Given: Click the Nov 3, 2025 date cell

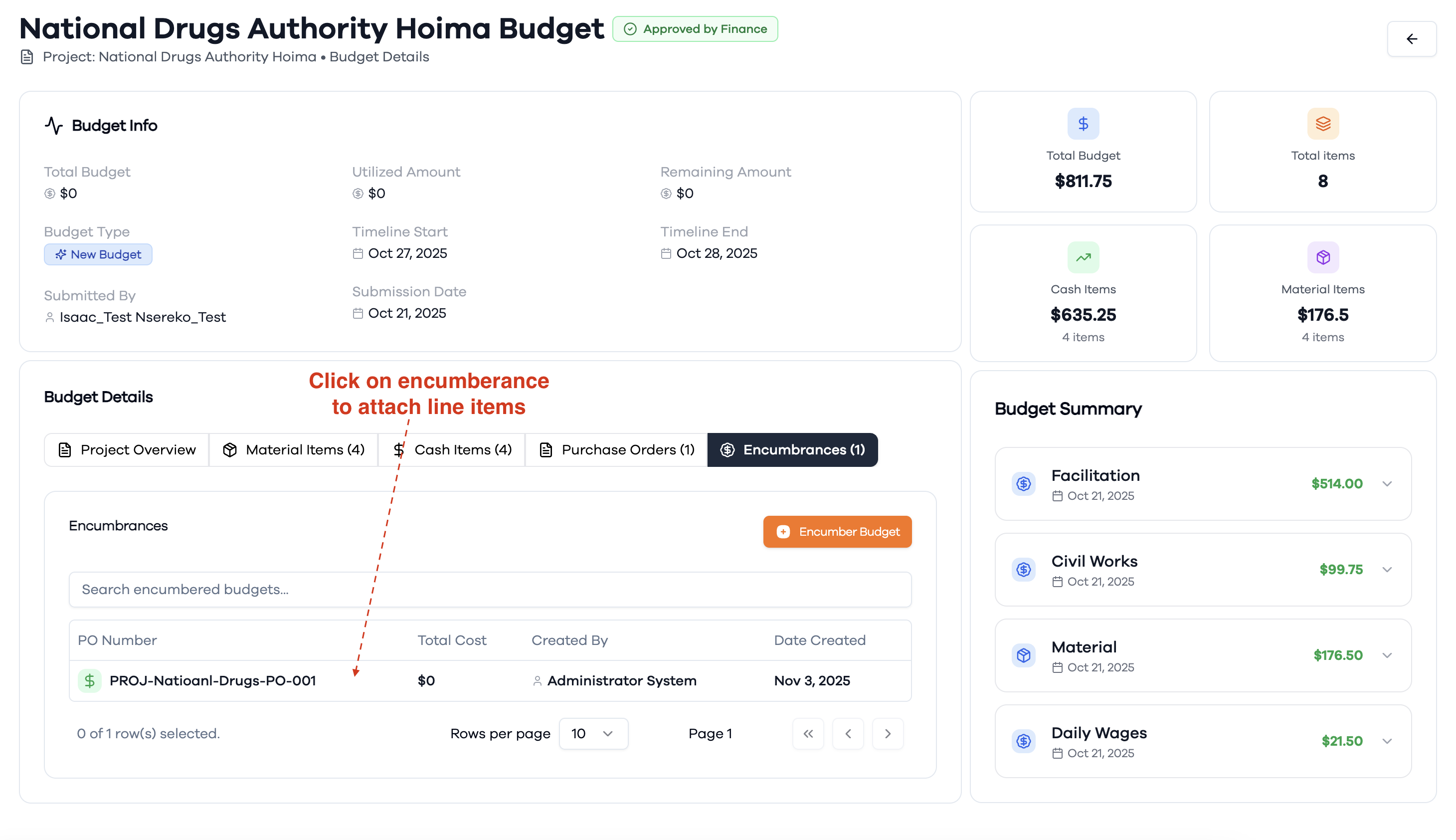Looking at the screenshot, I should [x=812, y=681].
